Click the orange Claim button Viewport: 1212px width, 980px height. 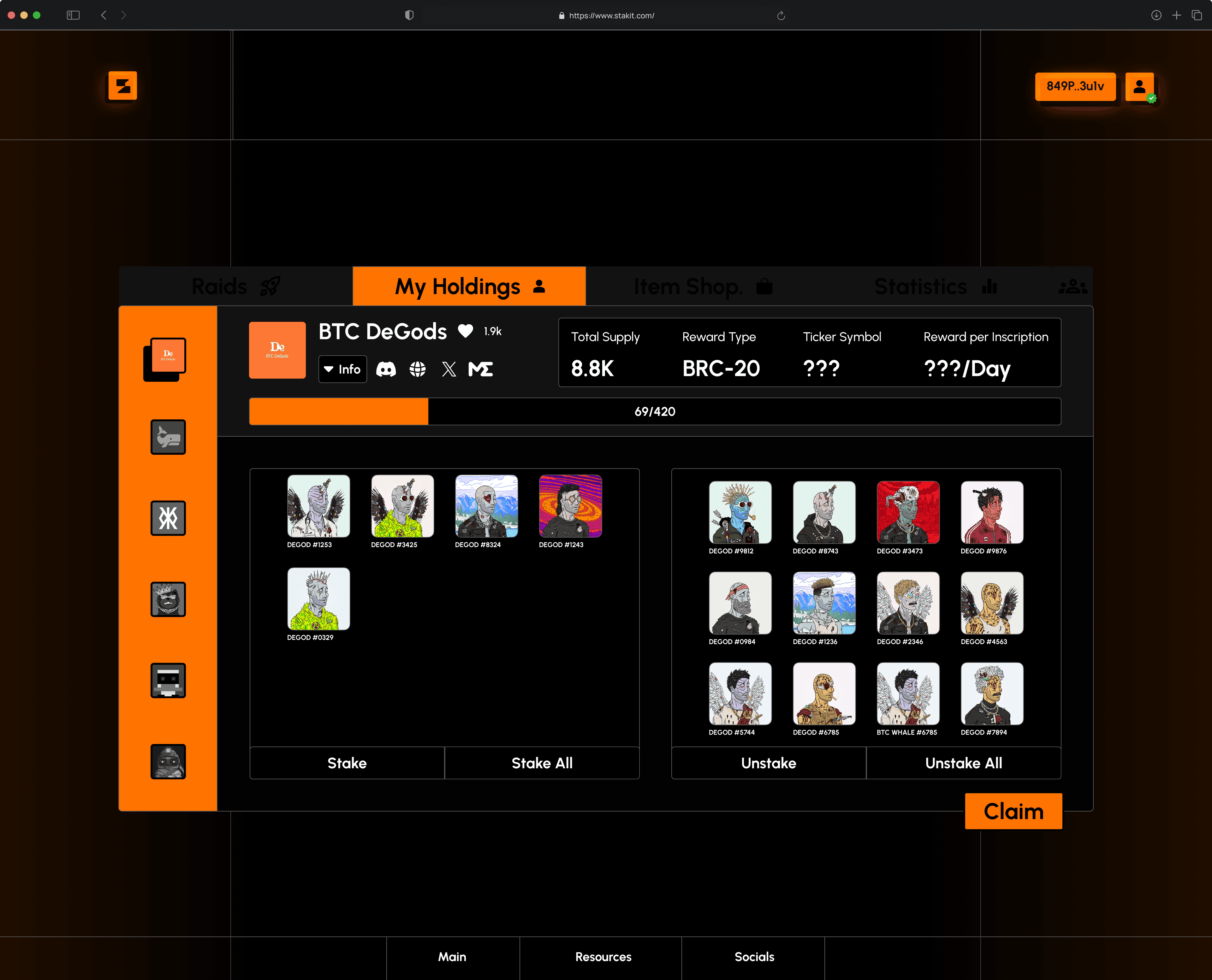pyautogui.click(x=1014, y=811)
